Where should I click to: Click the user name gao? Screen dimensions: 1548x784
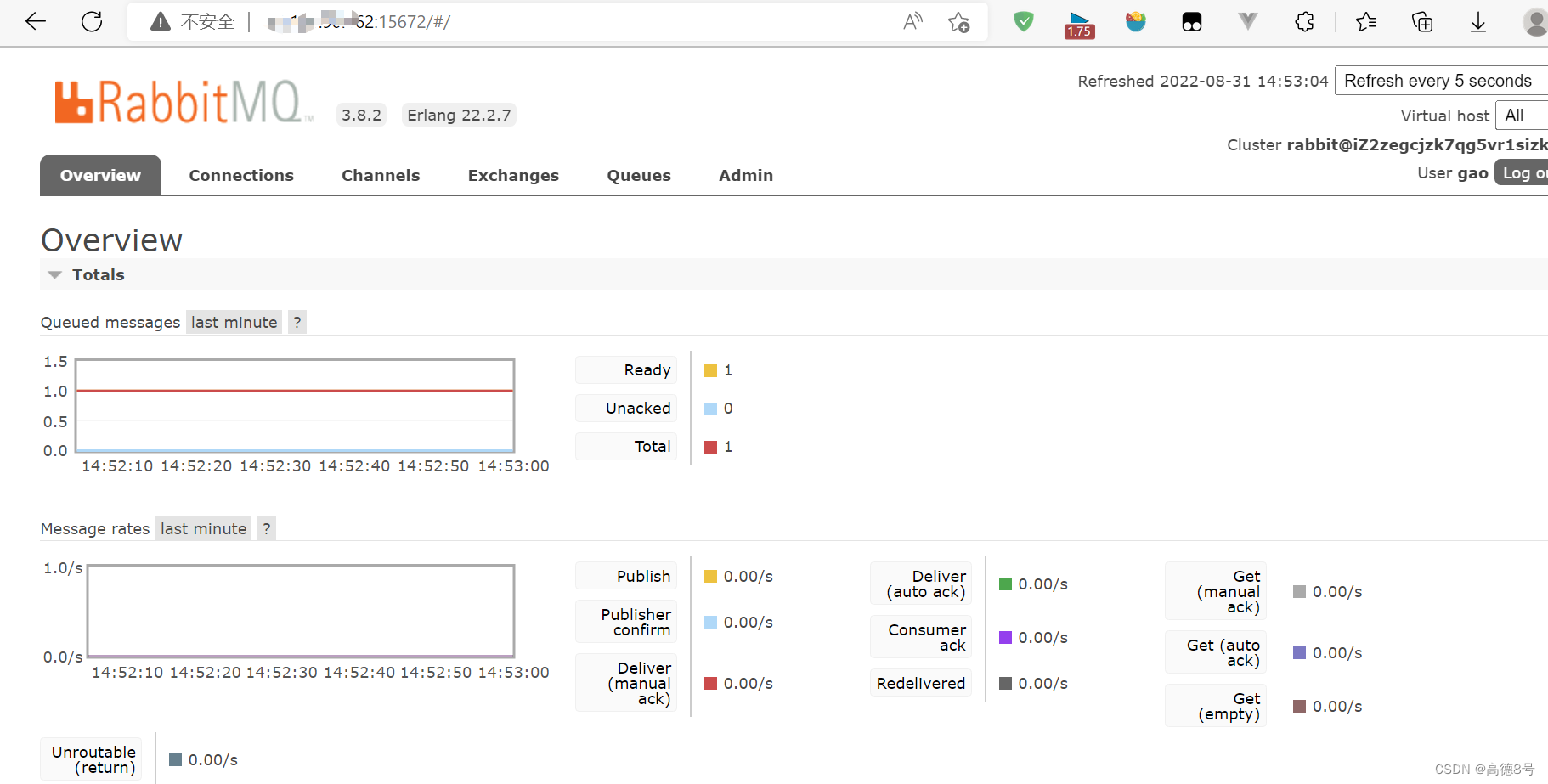coord(1472,173)
